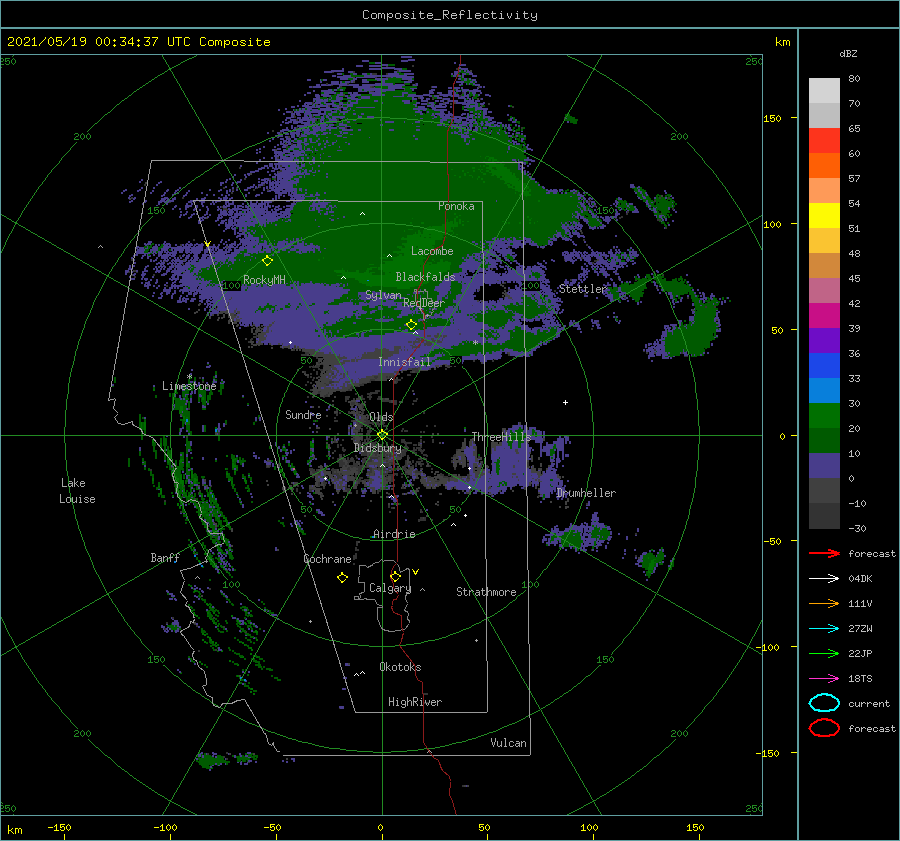Click the yellow 'v' marker beside Calgary diamond
The height and width of the screenshot is (841, 900).
pos(416,572)
